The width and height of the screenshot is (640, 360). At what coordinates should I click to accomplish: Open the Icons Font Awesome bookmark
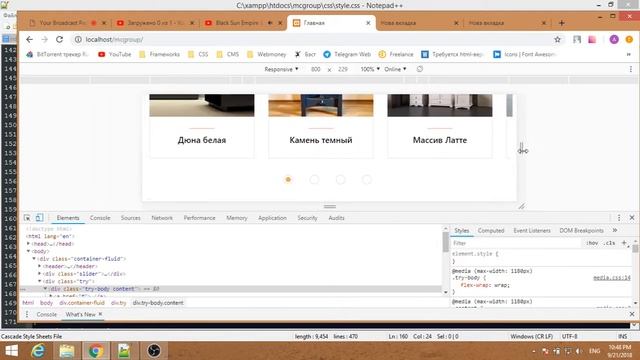click(524, 54)
